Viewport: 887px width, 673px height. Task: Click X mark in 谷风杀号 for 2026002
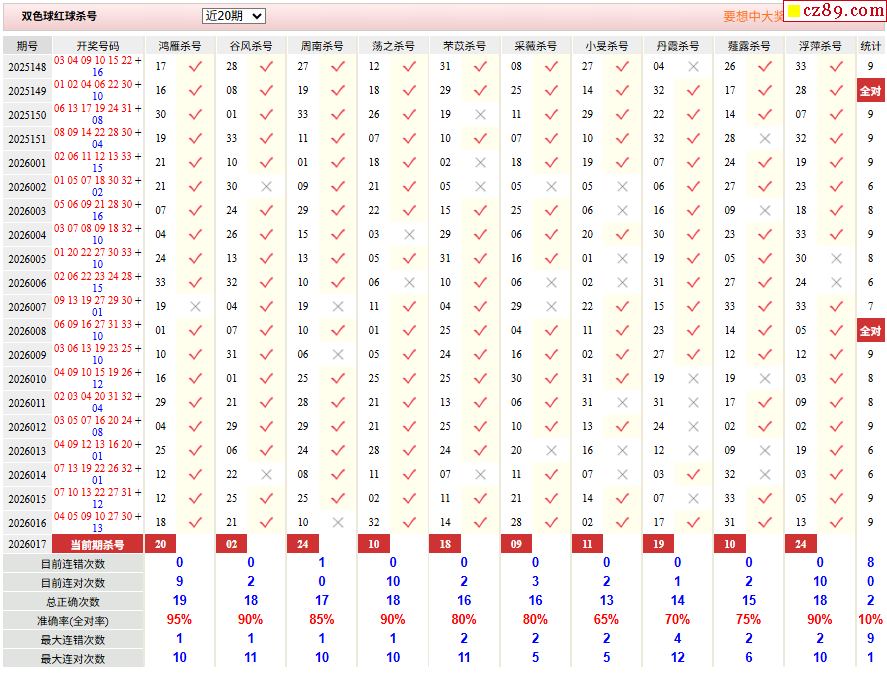coord(266,187)
